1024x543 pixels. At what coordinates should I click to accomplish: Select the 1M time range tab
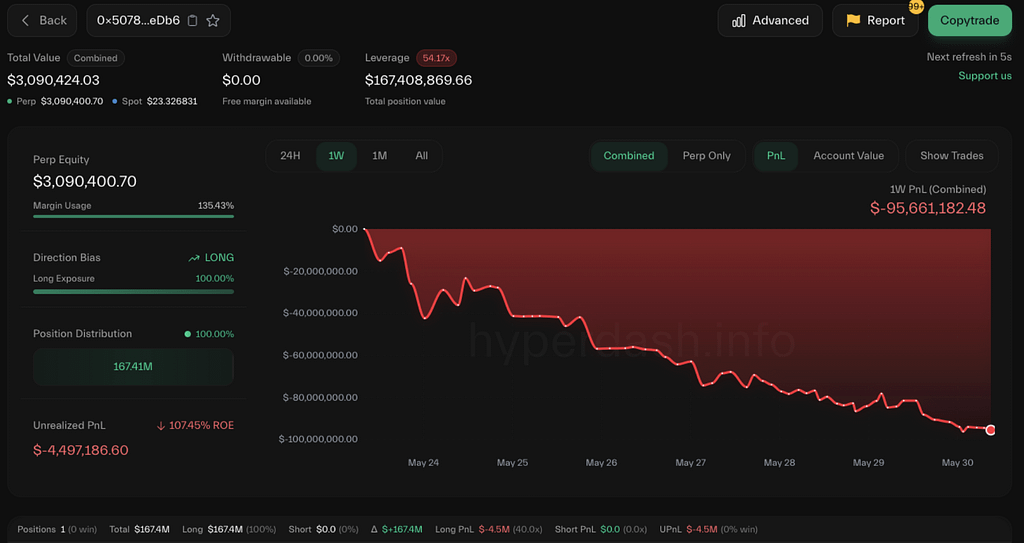(379, 156)
